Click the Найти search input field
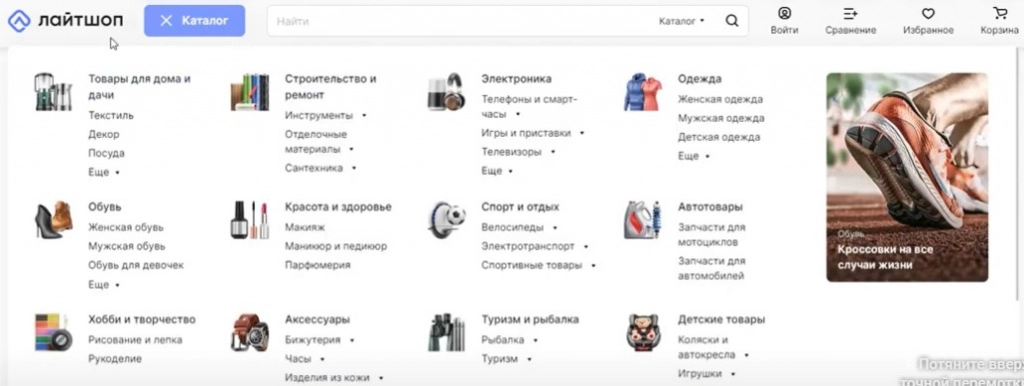Screen dimensions: 1024x386 click(460, 21)
